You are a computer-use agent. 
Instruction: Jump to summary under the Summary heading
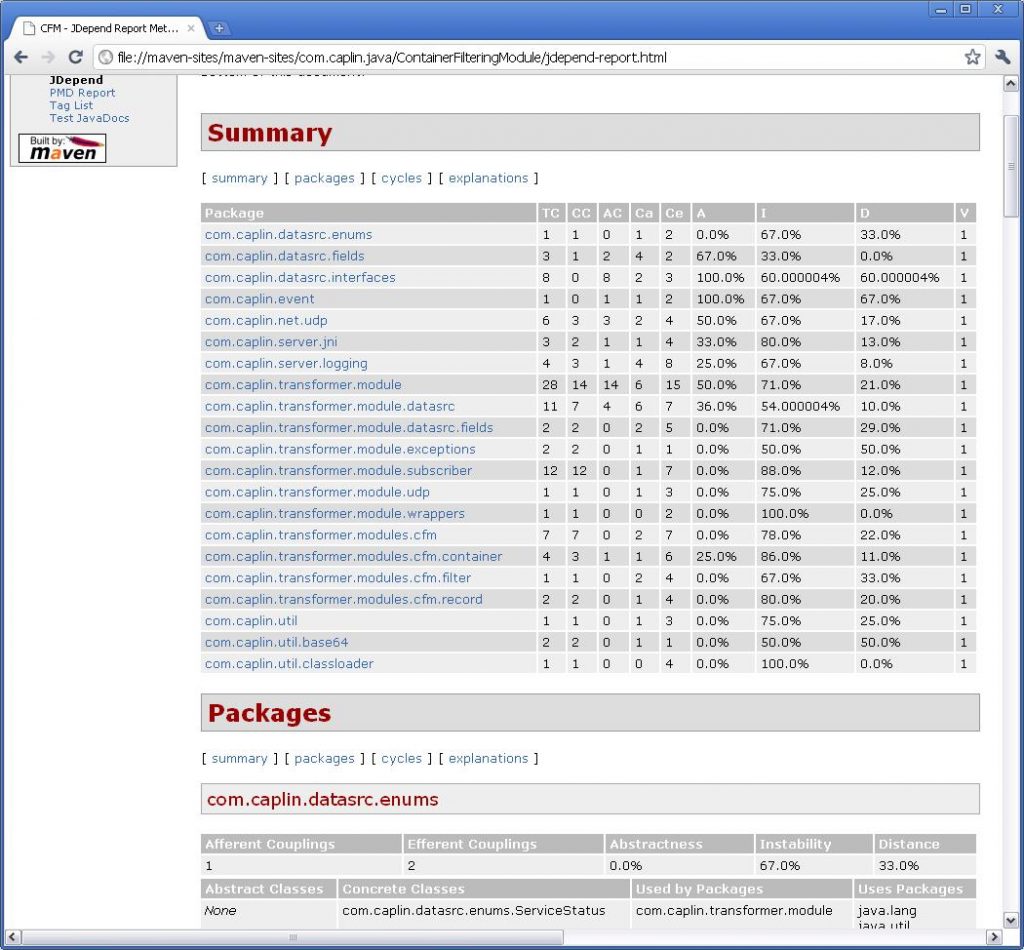coord(240,178)
